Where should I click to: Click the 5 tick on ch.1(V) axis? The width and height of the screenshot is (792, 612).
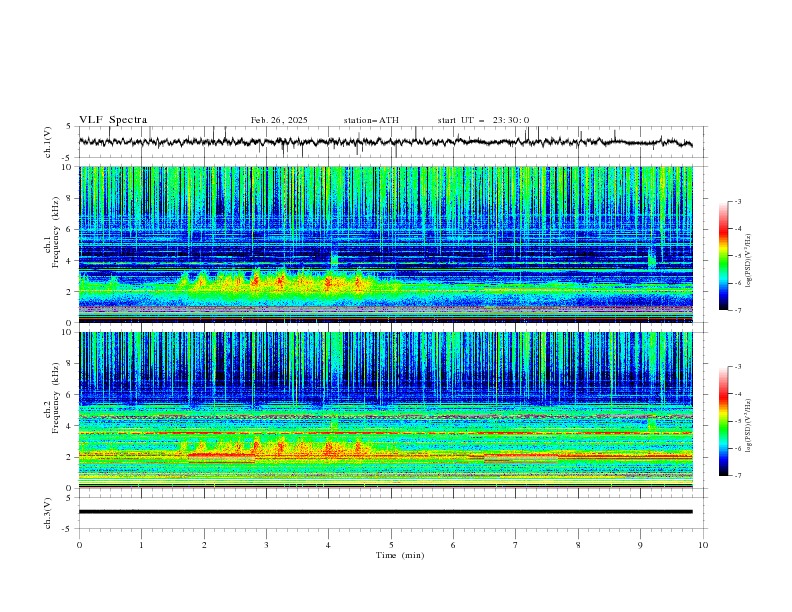click(69, 126)
